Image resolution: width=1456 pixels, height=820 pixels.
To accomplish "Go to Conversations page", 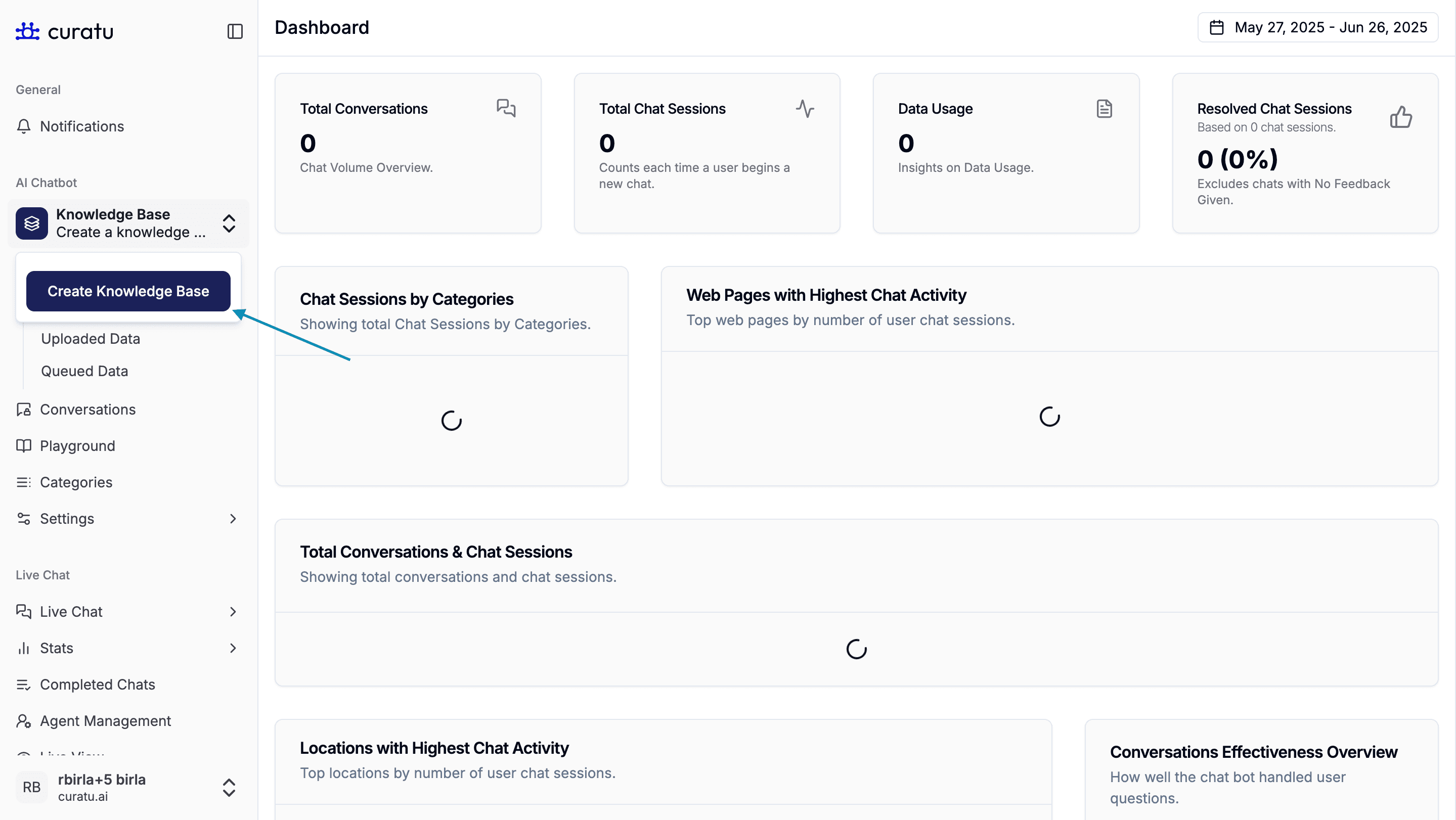I will point(128,409).
